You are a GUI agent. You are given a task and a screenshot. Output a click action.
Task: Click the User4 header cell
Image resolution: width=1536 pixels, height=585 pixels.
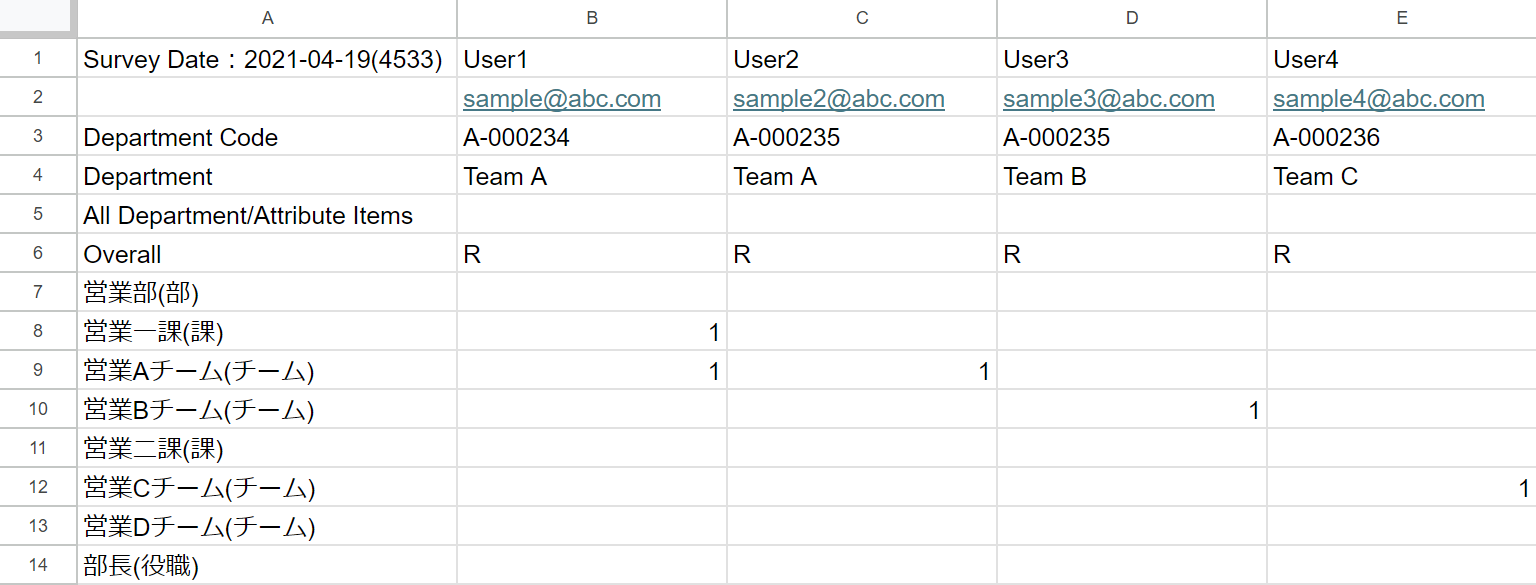click(1306, 59)
